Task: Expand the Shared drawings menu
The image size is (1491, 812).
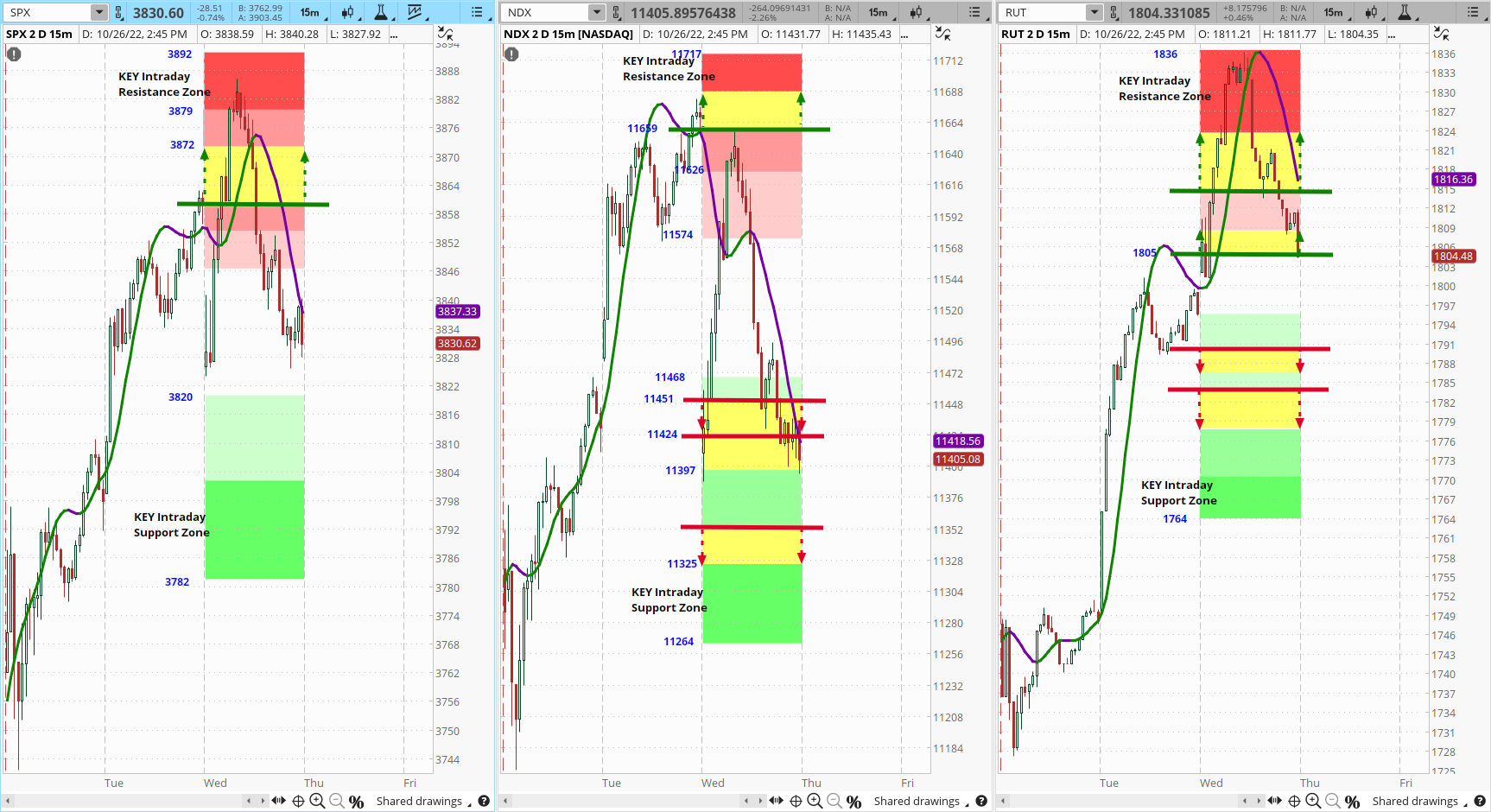Action: [x=421, y=801]
